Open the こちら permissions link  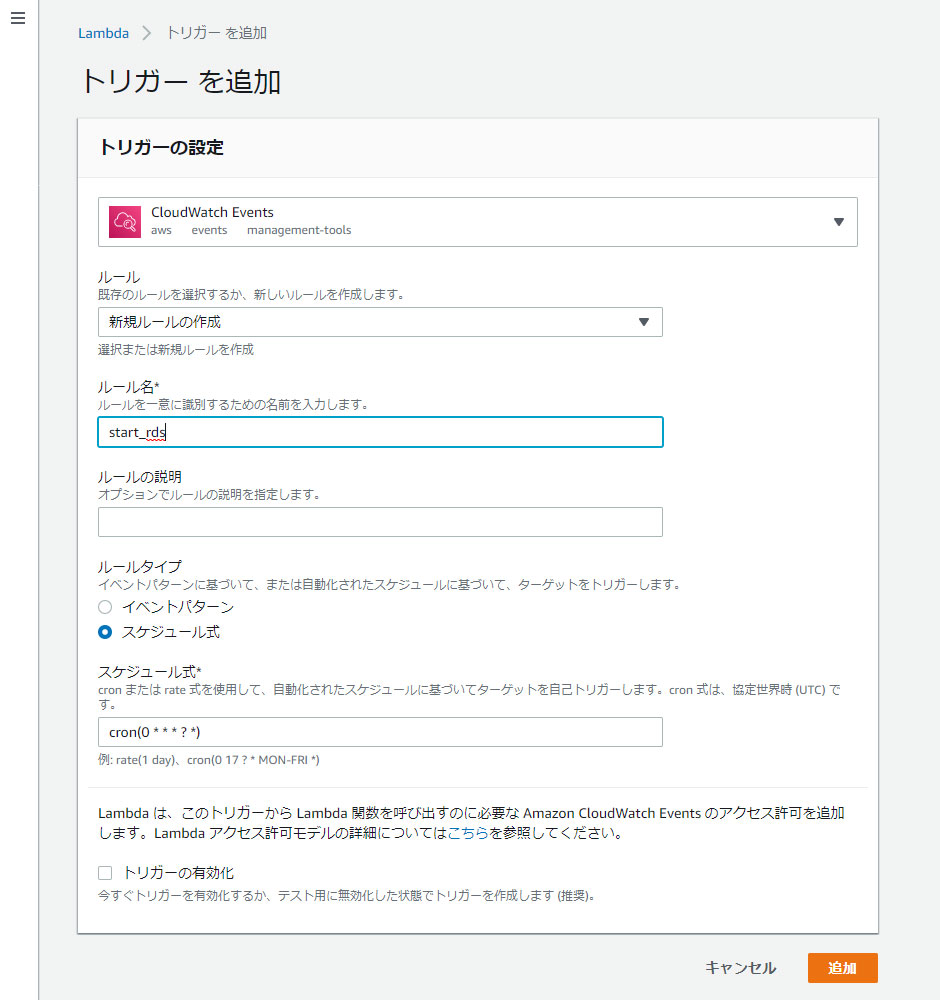click(x=467, y=833)
